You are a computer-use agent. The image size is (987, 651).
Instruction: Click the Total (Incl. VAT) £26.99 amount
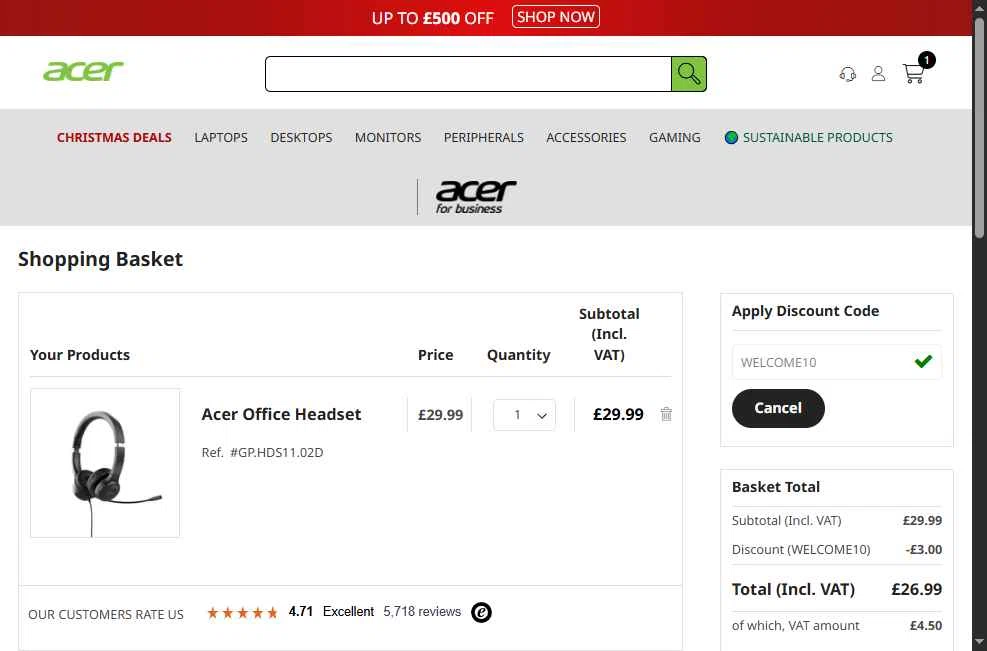click(x=916, y=589)
